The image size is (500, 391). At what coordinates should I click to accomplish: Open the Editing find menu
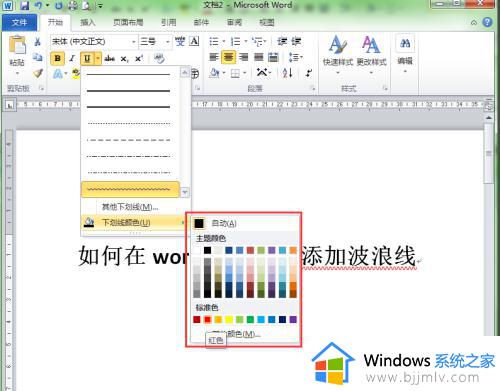(x=405, y=53)
